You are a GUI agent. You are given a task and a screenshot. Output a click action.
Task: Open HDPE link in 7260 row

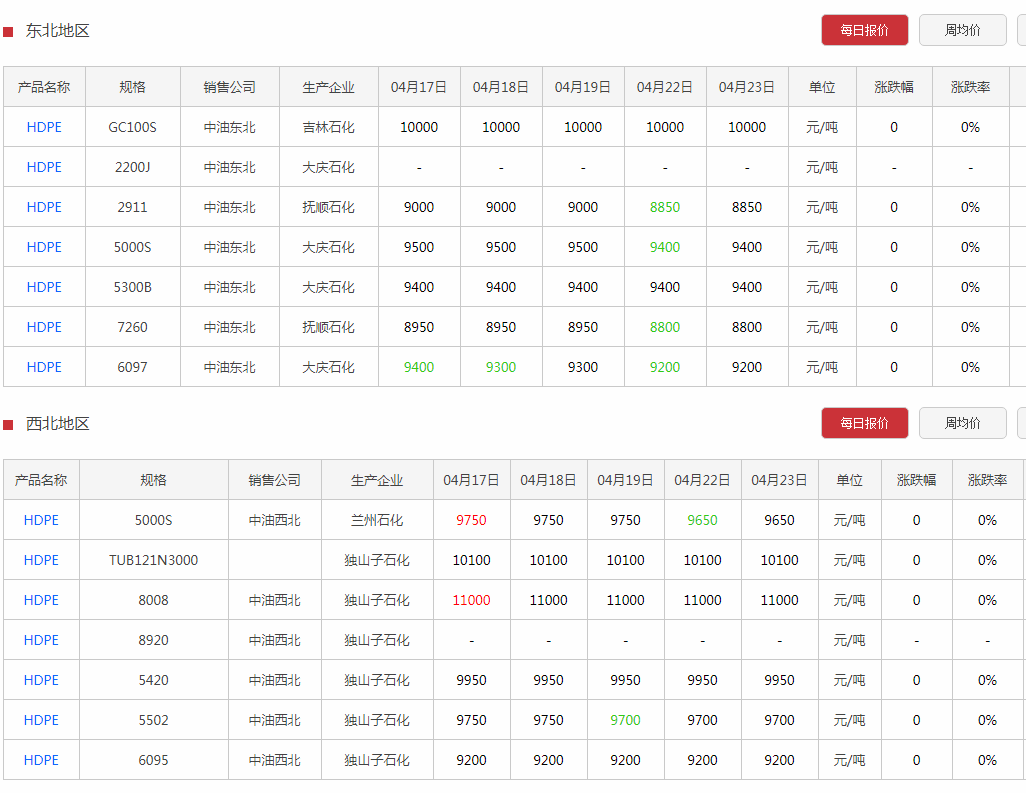pos(44,326)
